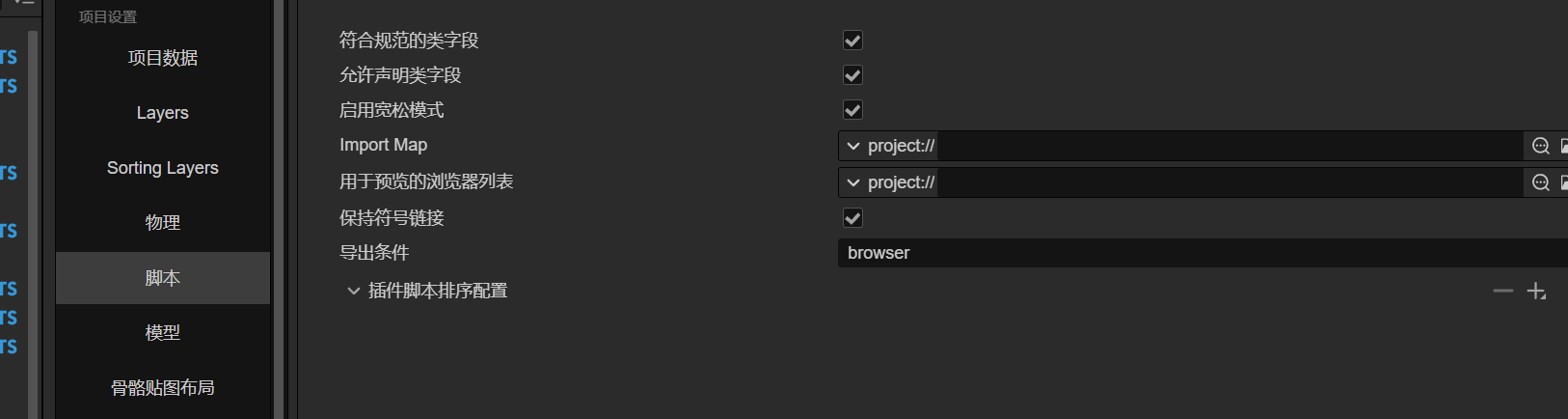
Task: Open the Layers settings tab
Action: click(162, 113)
